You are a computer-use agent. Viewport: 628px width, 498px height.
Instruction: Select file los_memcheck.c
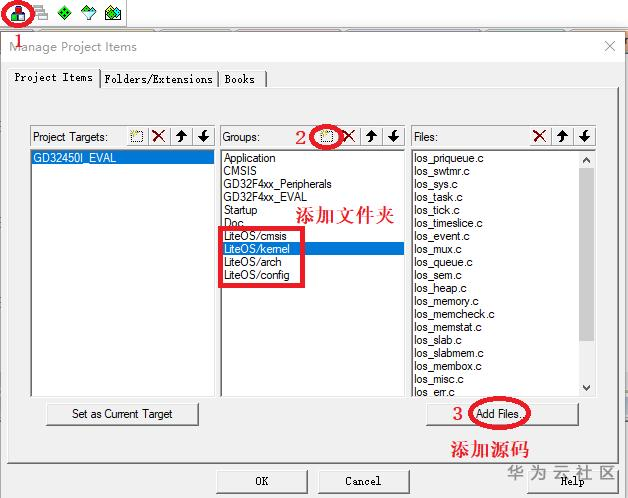[x=496, y=314]
